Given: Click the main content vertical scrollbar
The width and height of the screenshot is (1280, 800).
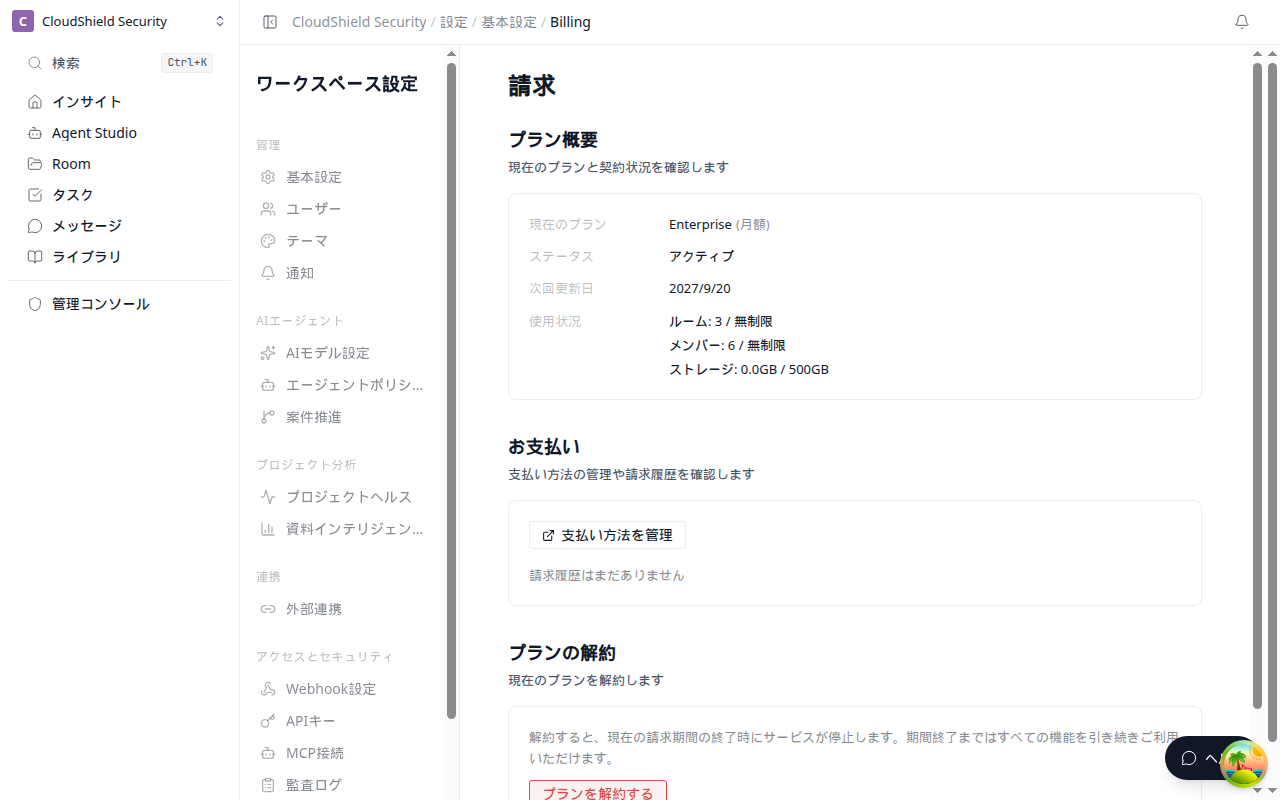Looking at the screenshot, I should pos(1258,386).
